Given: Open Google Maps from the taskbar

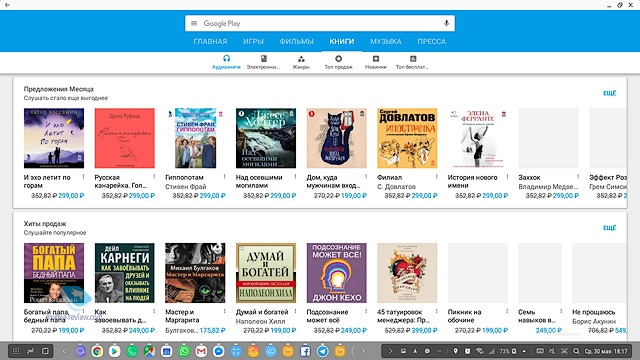Looking at the screenshot, I should (149, 351).
